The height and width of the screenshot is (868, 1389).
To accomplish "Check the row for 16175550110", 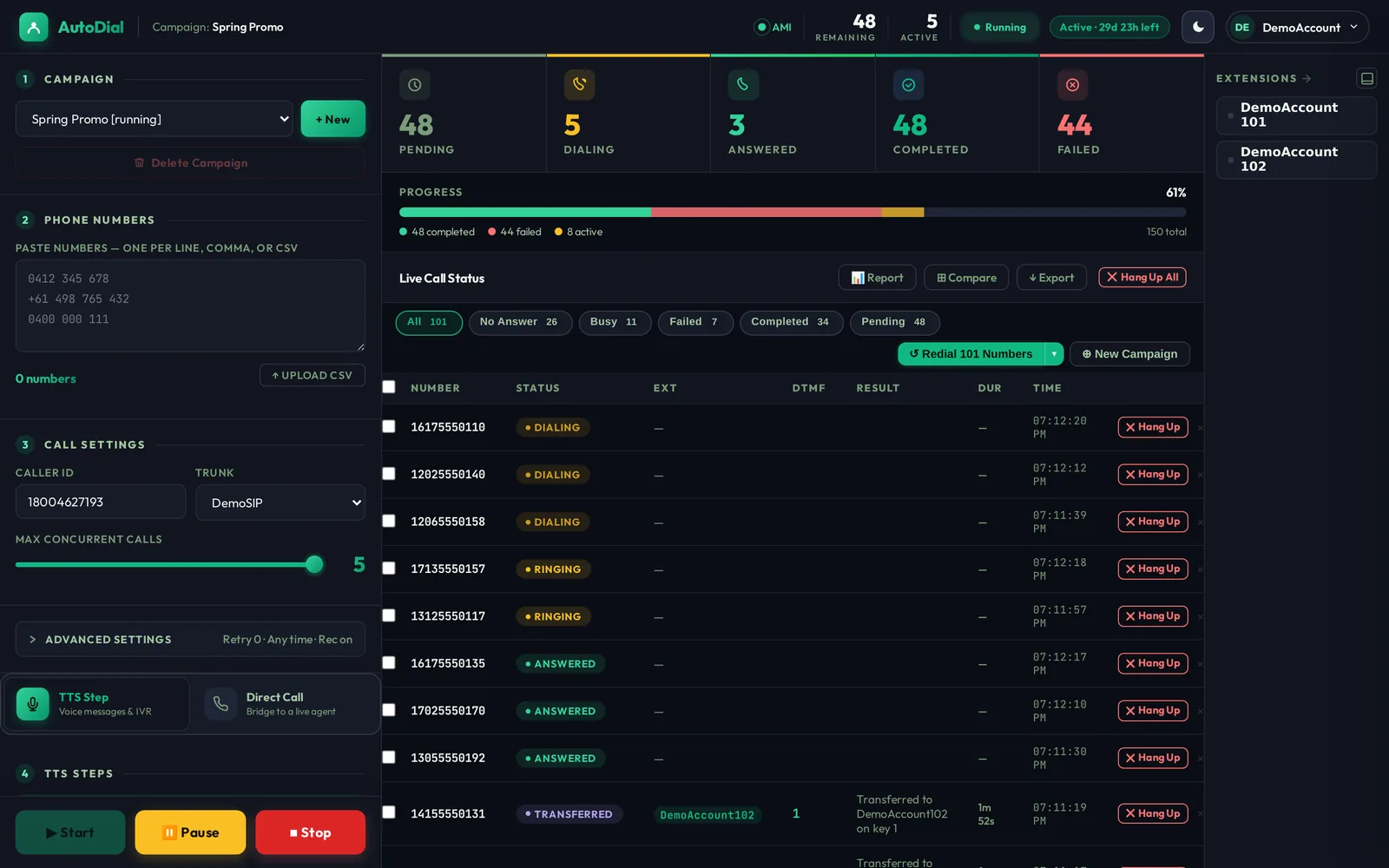I will pyautogui.click(x=389, y=426).
